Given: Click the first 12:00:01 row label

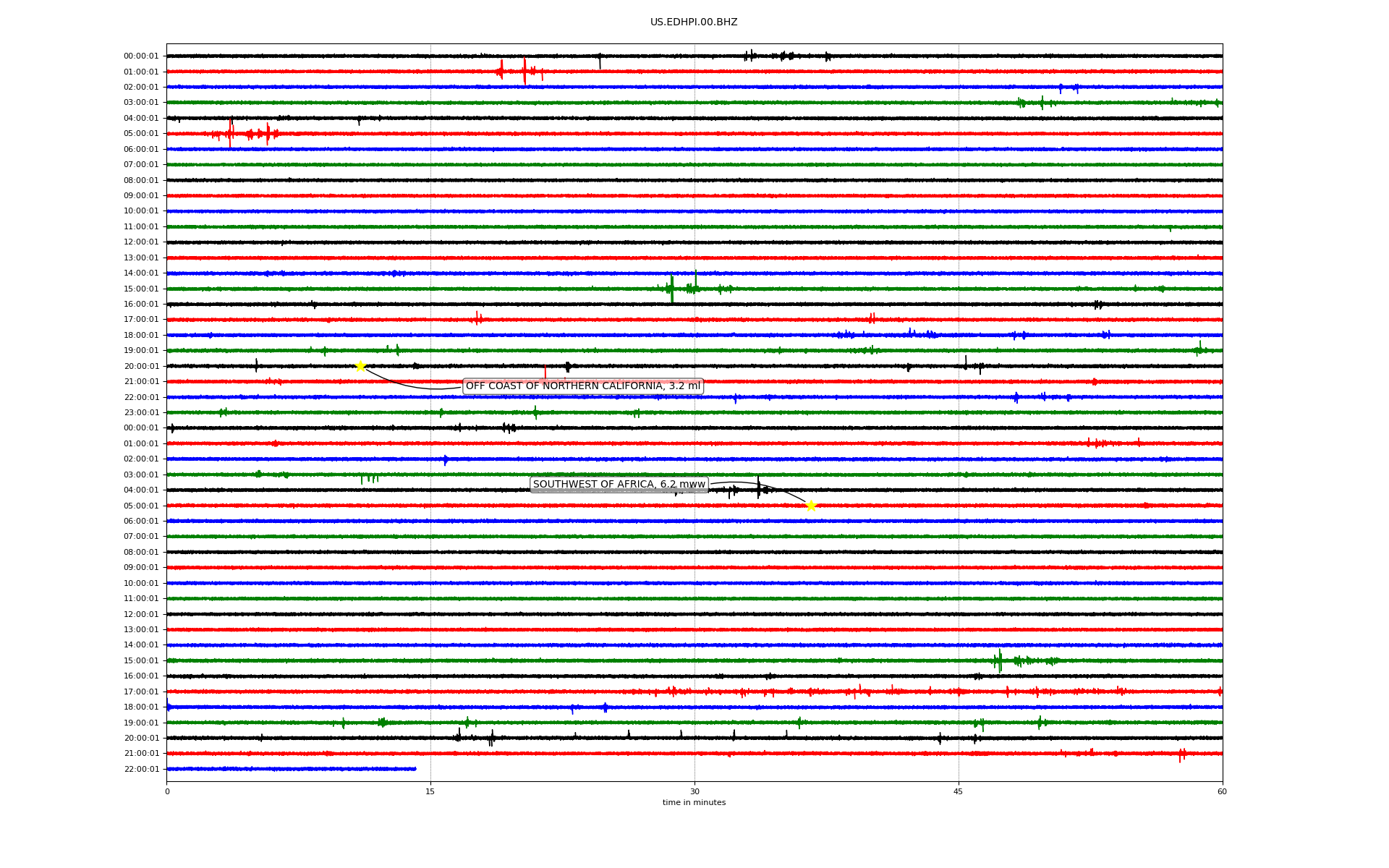Looking at the screenshot, I should tap(141, 242).
